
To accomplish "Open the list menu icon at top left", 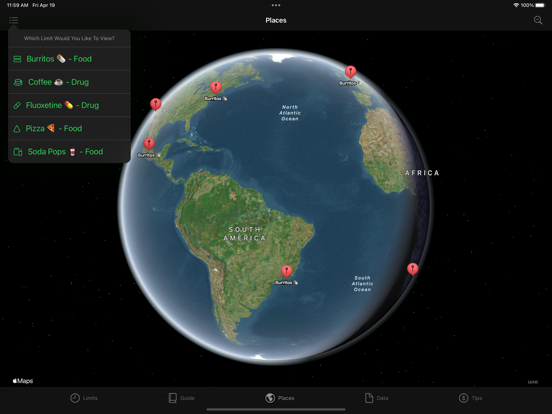I will coord(13,20).
